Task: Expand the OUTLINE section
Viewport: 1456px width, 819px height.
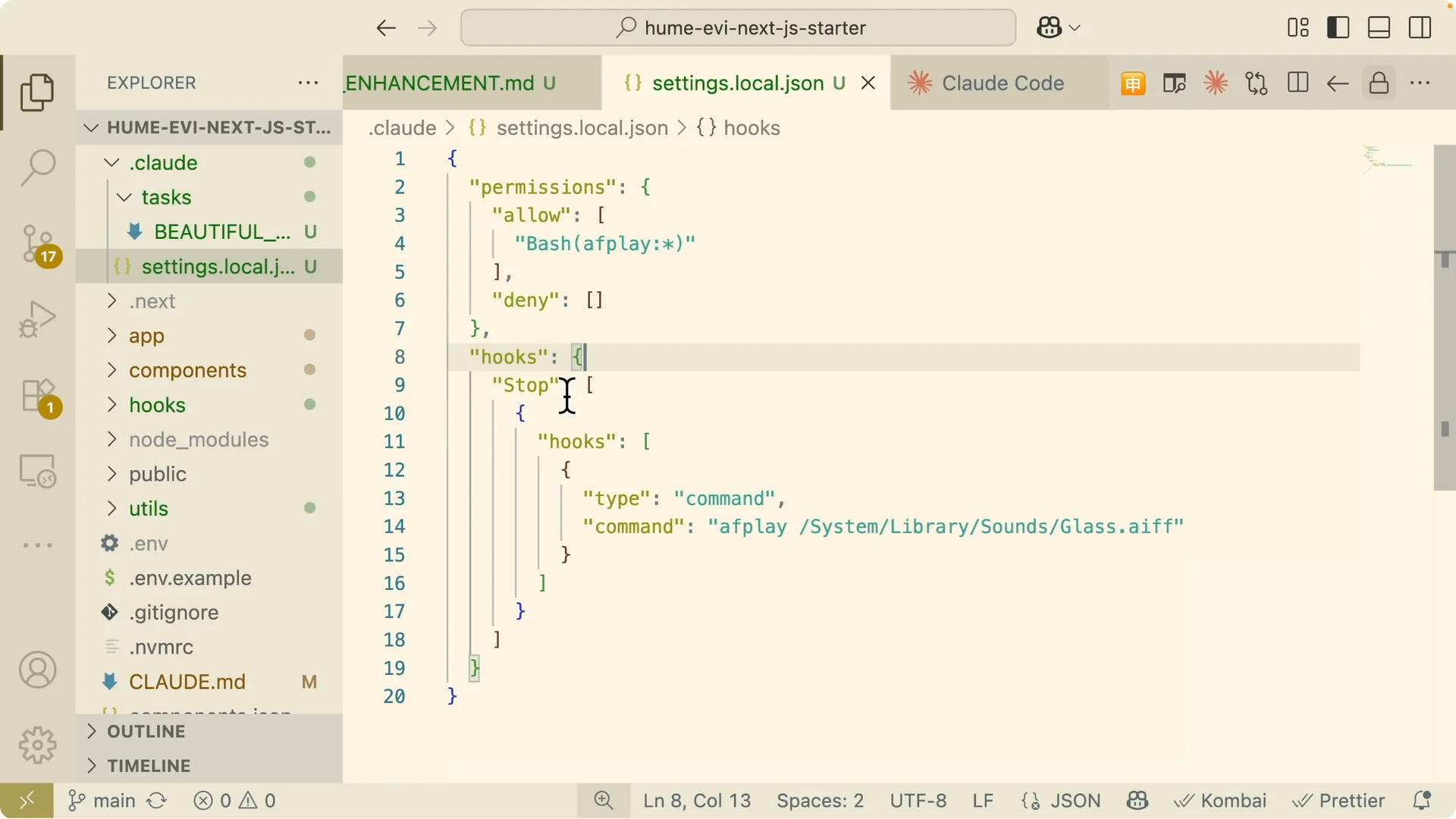Action: (209, 731)
